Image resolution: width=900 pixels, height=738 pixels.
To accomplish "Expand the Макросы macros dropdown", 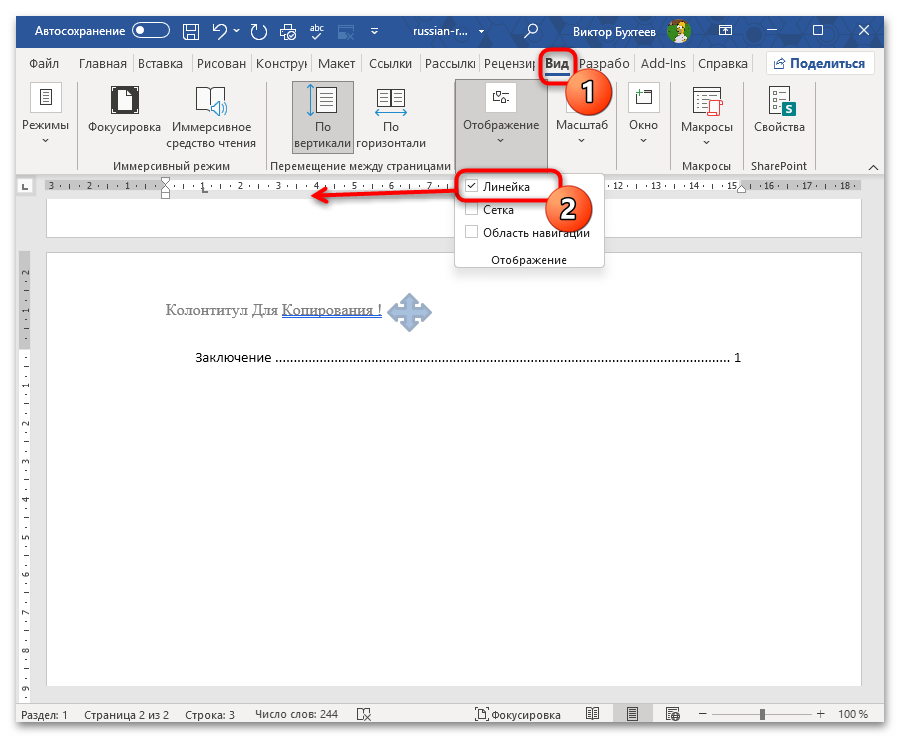I will tap(707, 116).
